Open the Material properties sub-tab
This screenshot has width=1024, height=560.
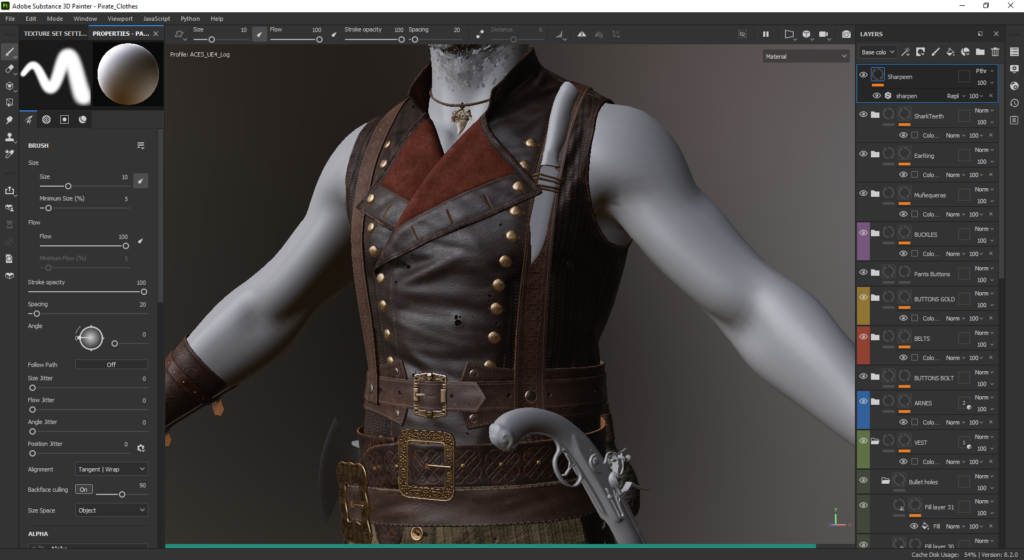pyautogui.click(x=82, y=119)
